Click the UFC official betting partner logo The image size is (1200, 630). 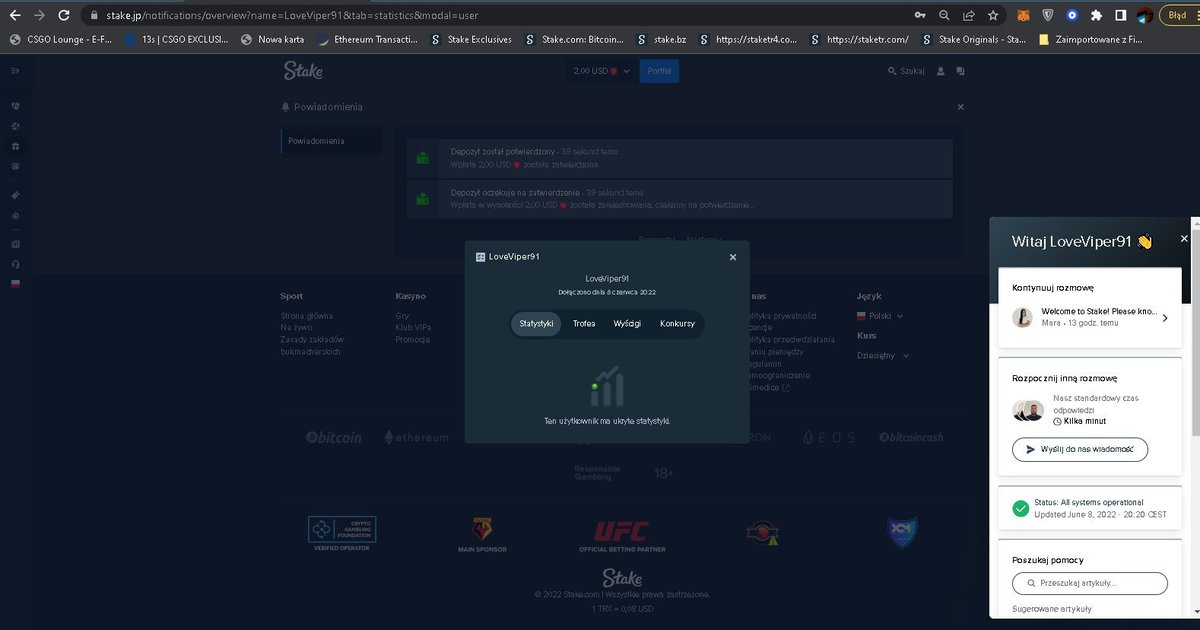coord(622,536)
